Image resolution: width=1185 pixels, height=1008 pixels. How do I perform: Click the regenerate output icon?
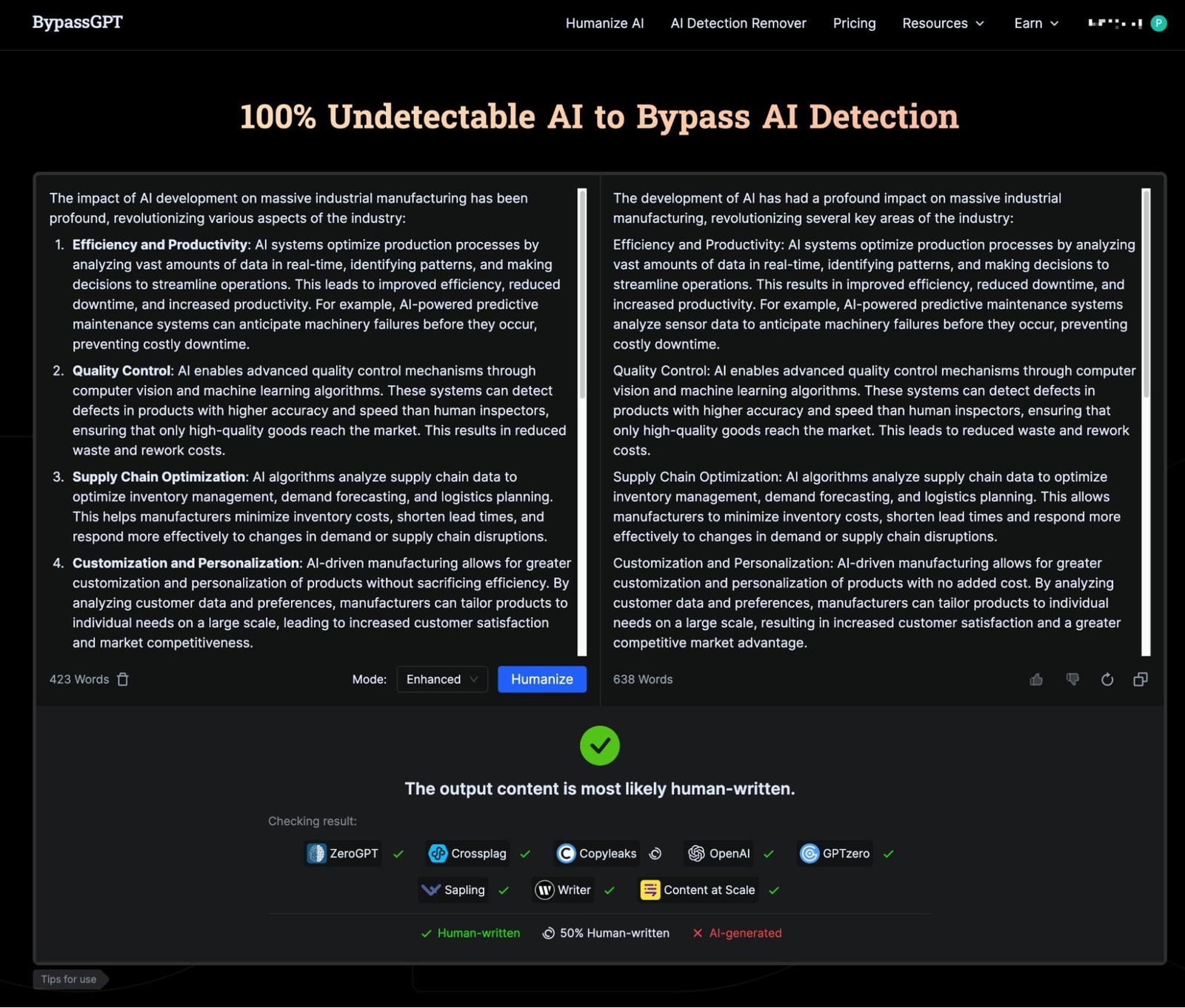[x=1106, y=679]
